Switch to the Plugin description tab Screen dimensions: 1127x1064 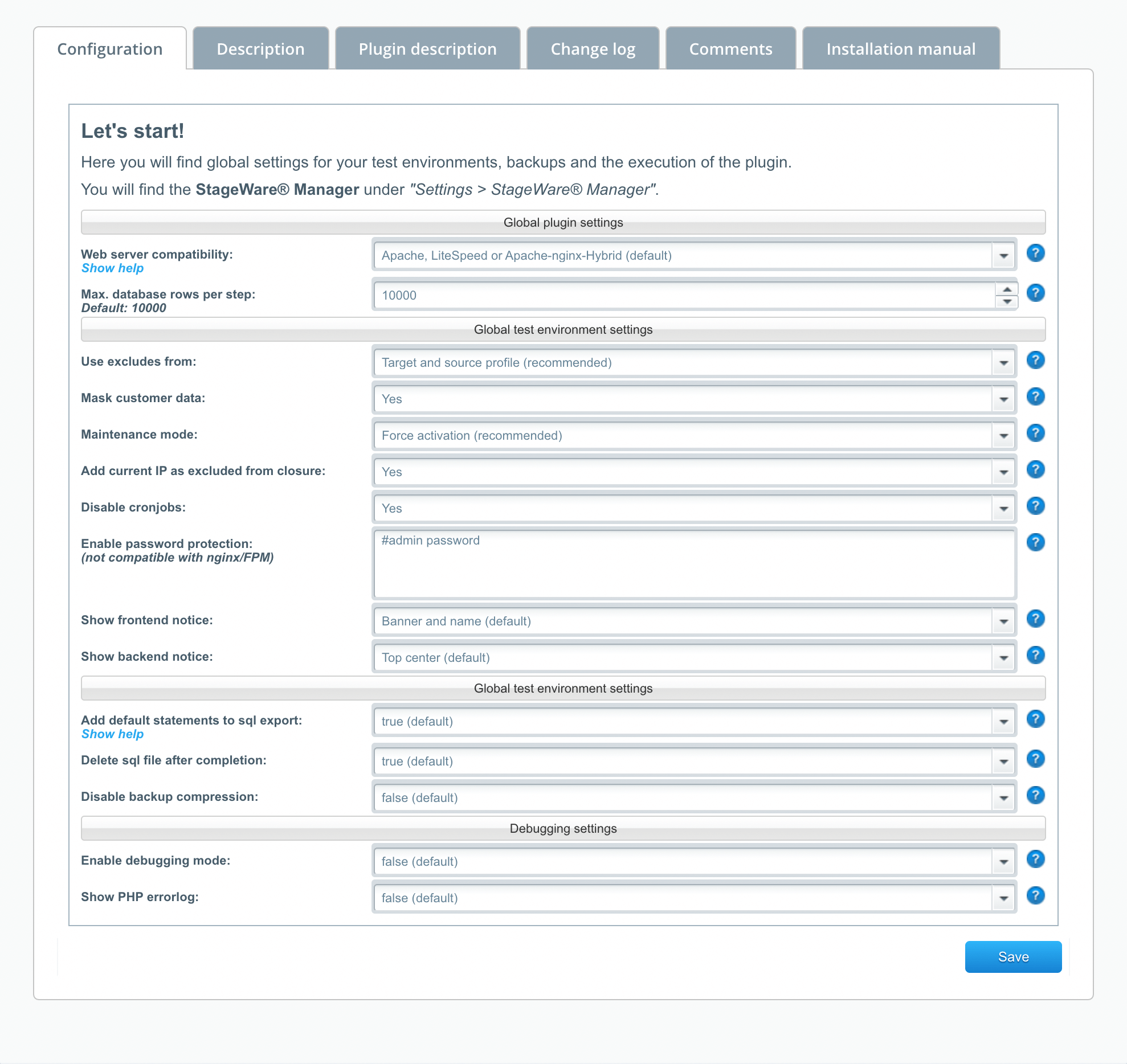428,49
